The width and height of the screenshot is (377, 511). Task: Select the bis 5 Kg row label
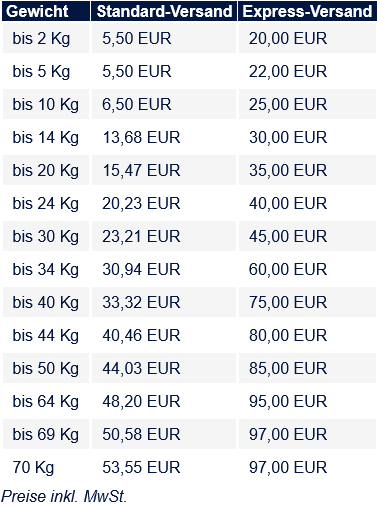coord(41,71)
